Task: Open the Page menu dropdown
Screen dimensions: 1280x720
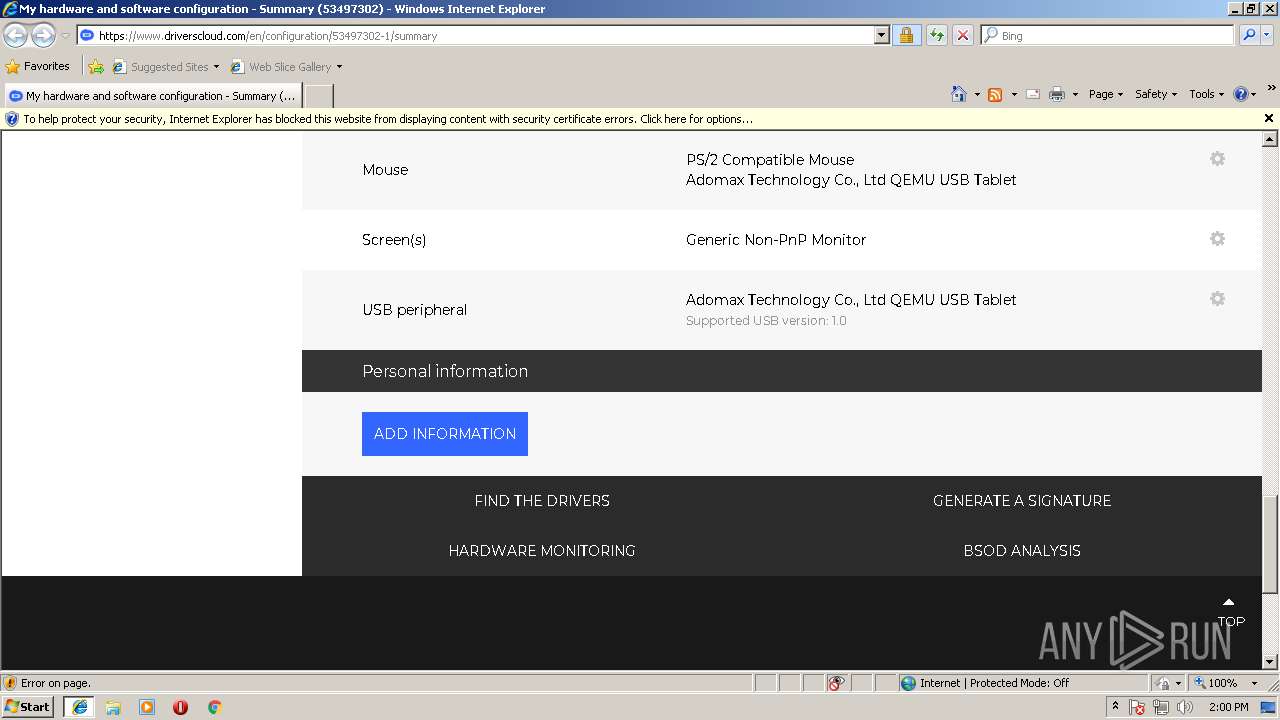Action: (x=1105, y=94)
